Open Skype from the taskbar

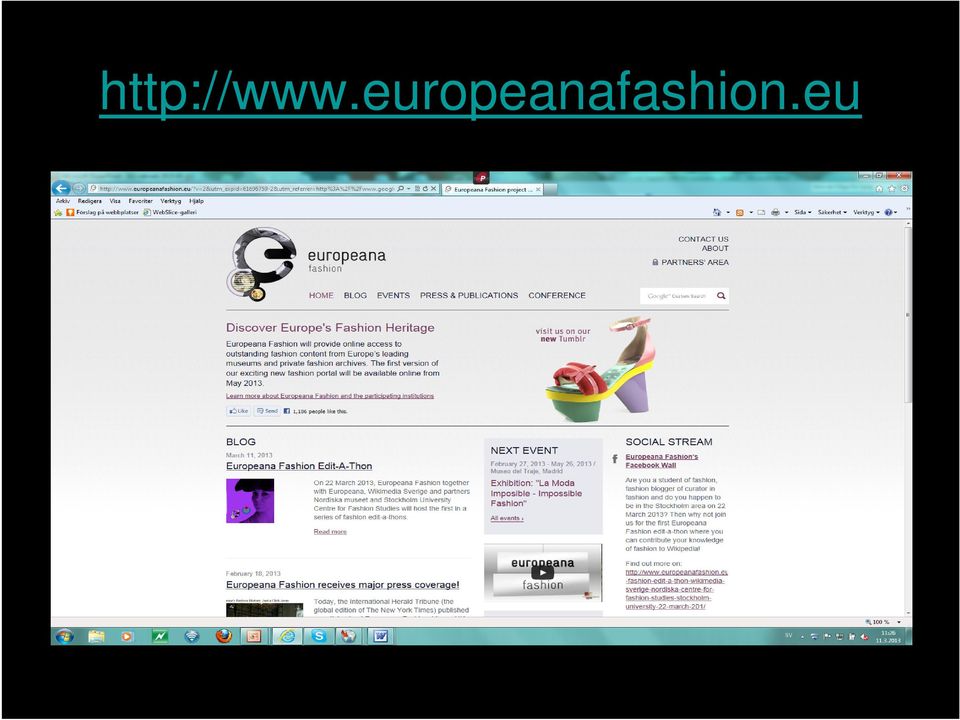pyautogui.click(x=318, y=636)
